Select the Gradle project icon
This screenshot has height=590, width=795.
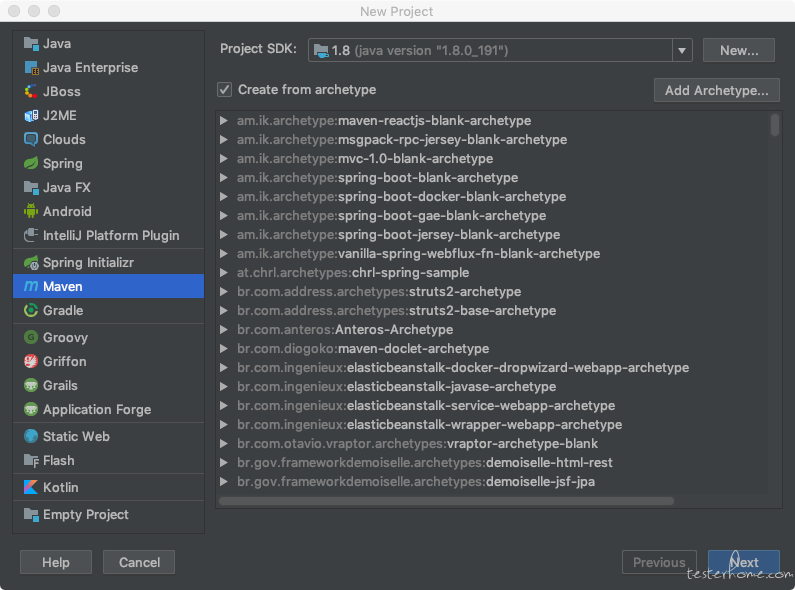(31, 310)
